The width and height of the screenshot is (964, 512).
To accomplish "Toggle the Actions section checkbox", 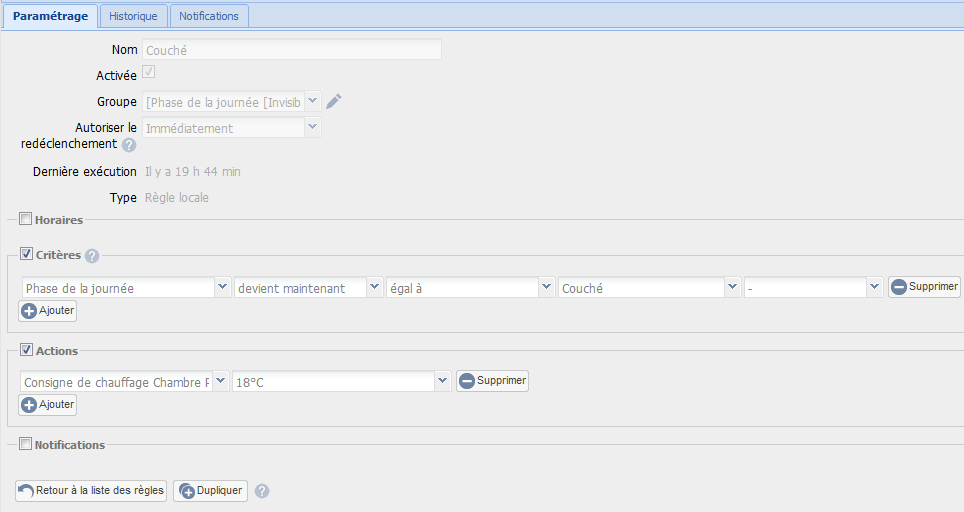I will pyautogui.click(x=26, y=350).
